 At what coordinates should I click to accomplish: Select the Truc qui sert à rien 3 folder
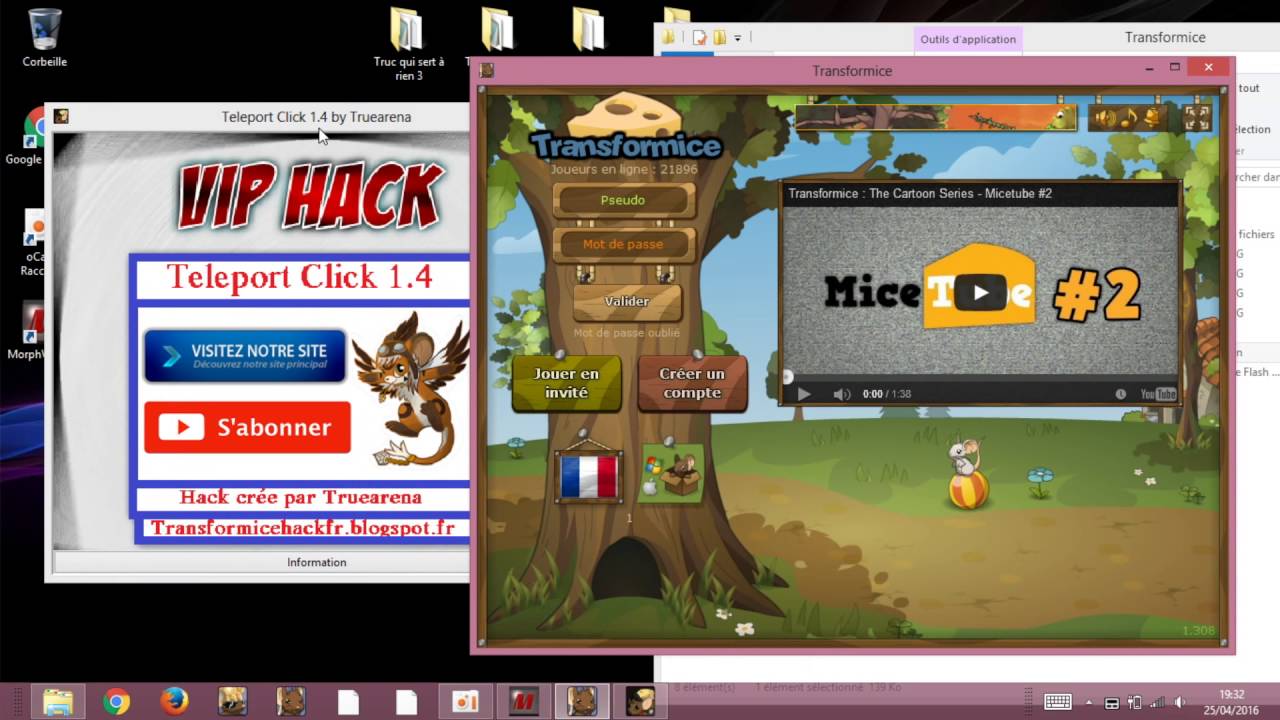406,44
